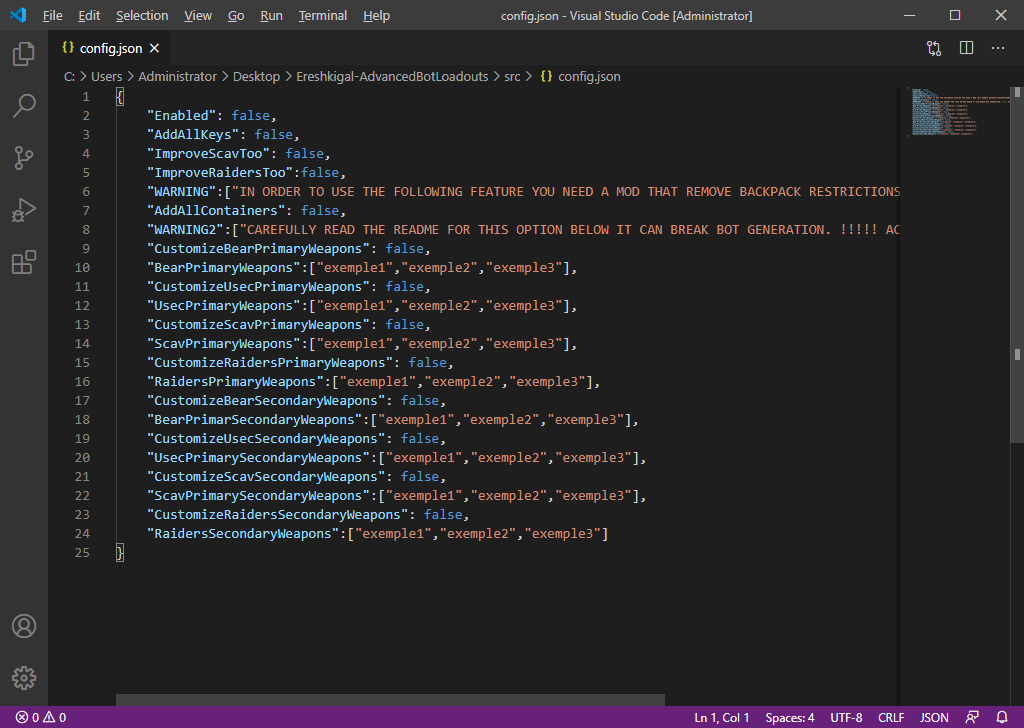Open the Help menu

coord(376,16)
